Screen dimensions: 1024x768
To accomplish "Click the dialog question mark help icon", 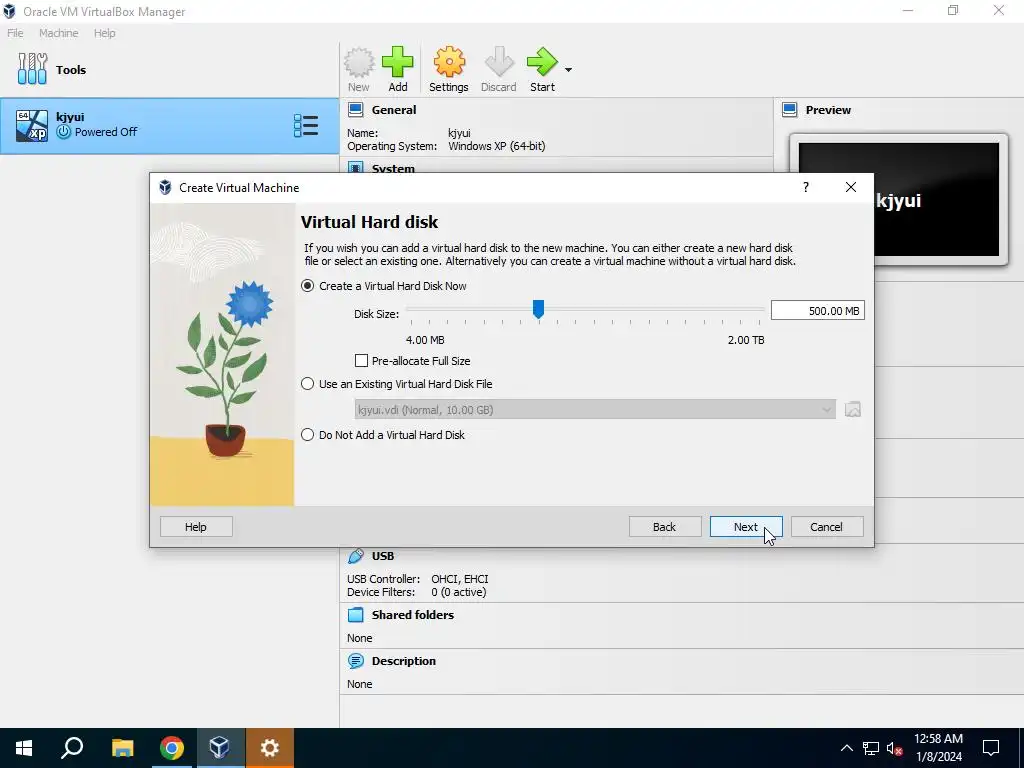I will tap(805, 187).
